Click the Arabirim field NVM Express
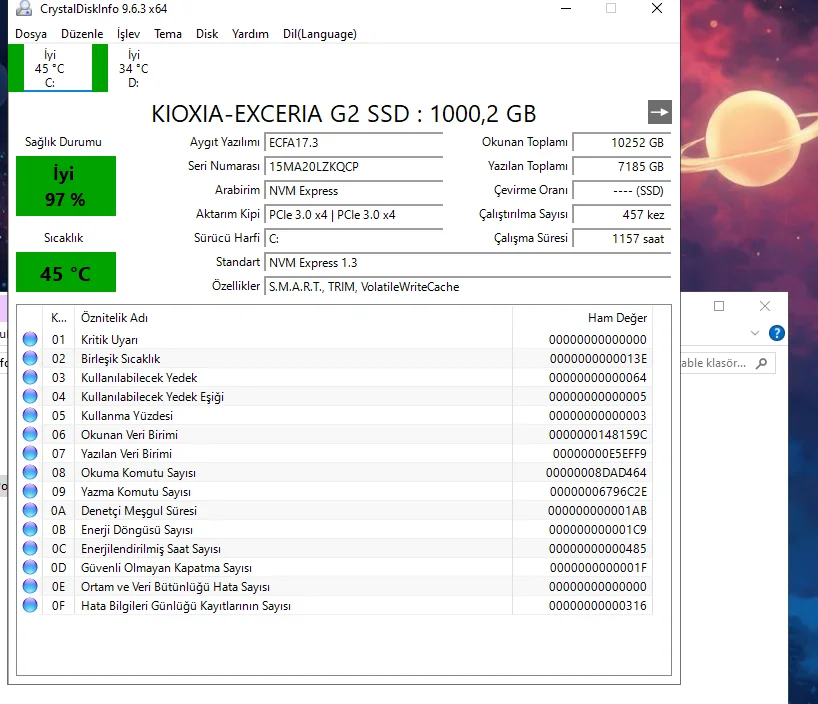 (354, 190)
